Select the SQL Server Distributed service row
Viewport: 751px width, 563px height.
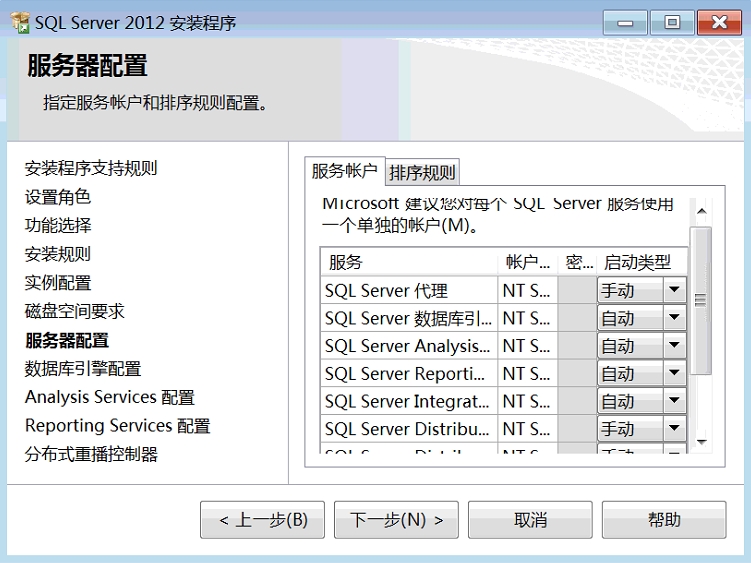(x=408, y=429)
